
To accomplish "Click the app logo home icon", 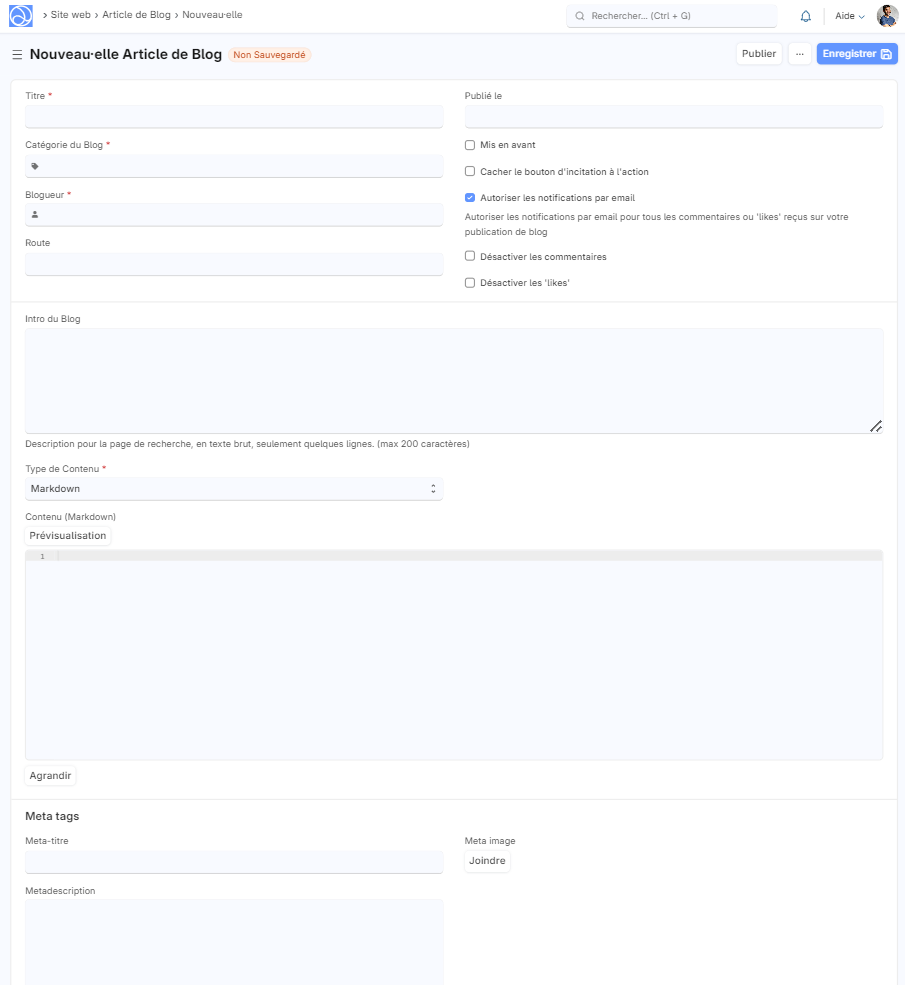I will (21, 16).
